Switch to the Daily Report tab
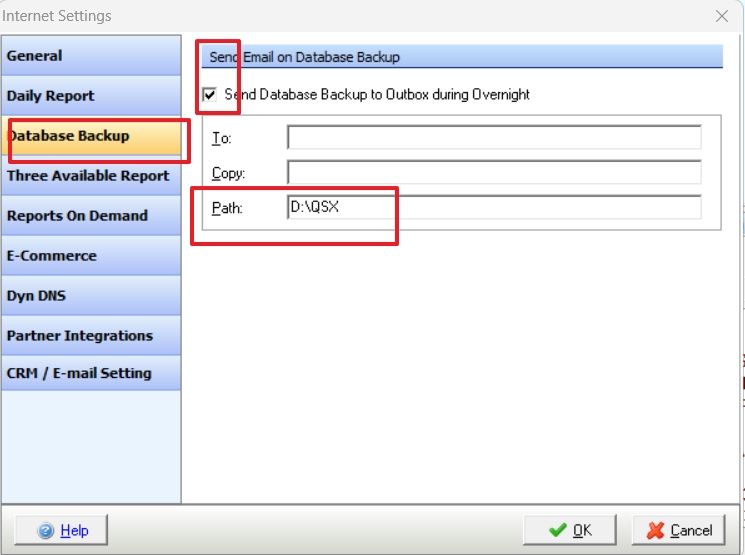The height and width of the screenshot is (555, 745). click(91, 96)
